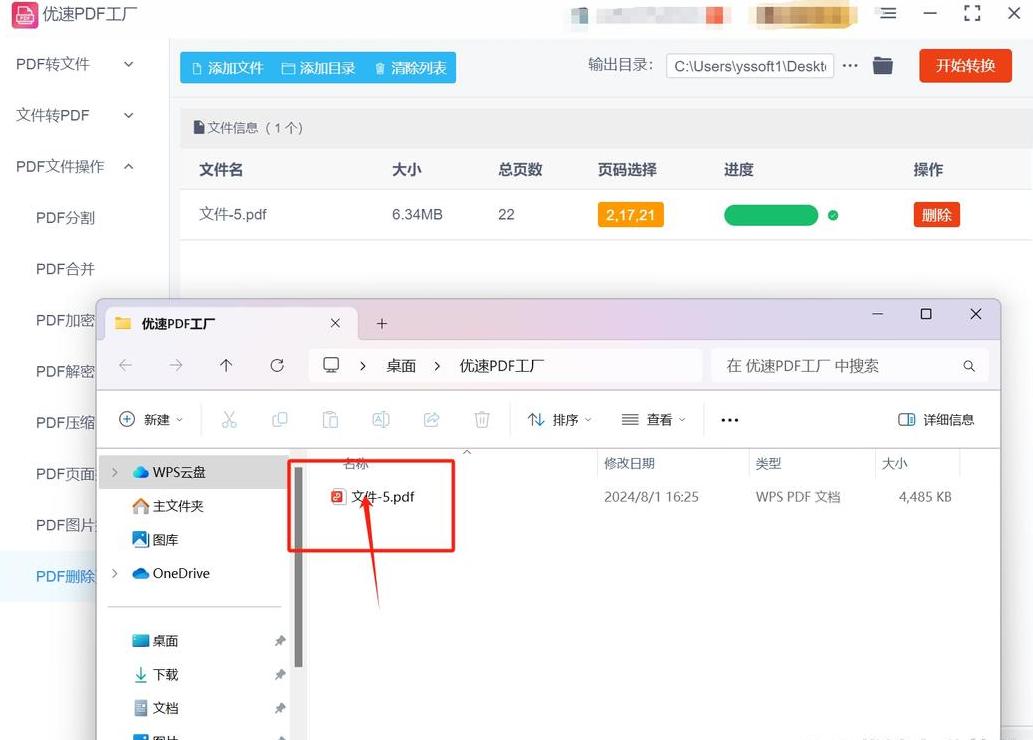Click 清除列表 to clear the list

click(410, 68)
